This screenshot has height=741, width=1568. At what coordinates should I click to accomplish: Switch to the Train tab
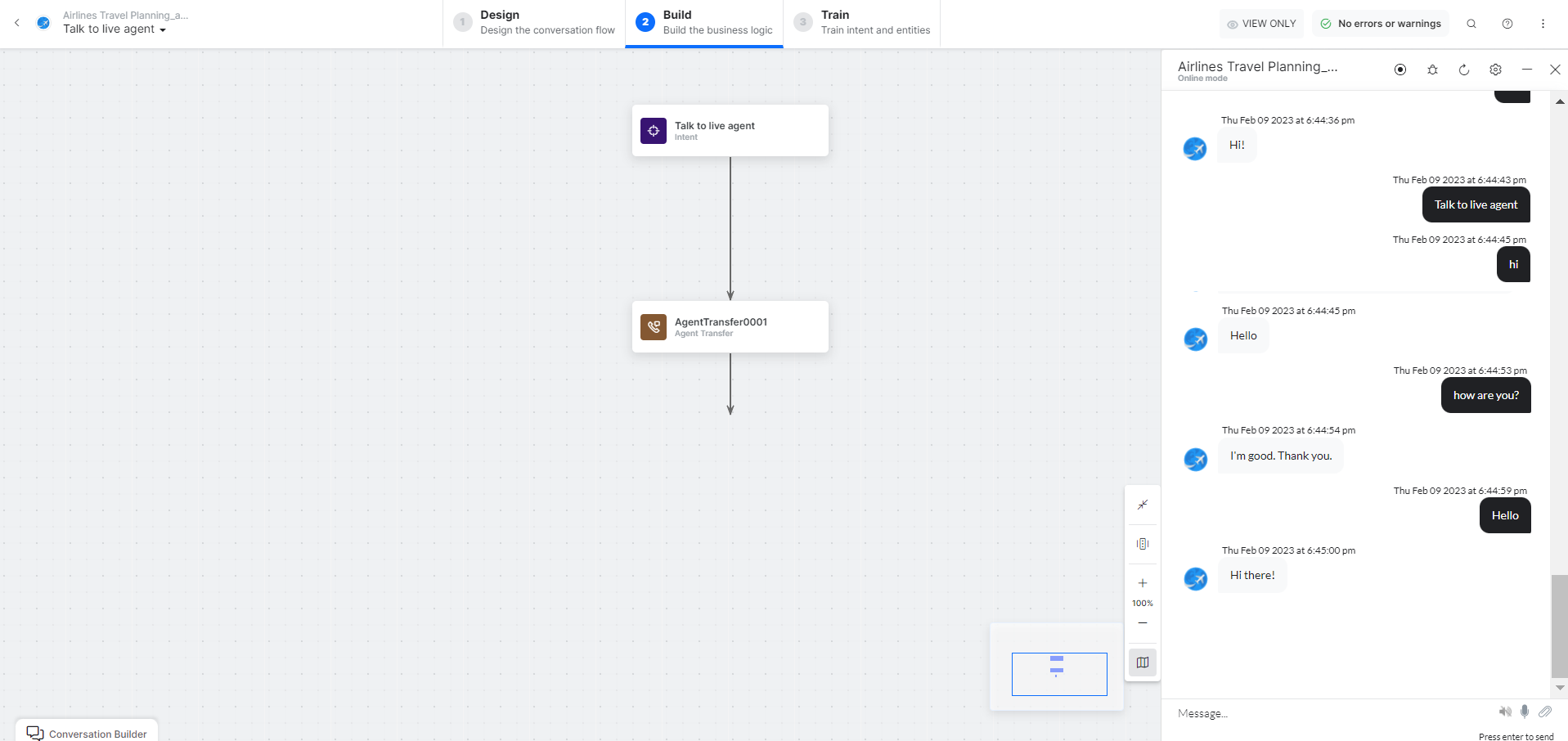862,23
